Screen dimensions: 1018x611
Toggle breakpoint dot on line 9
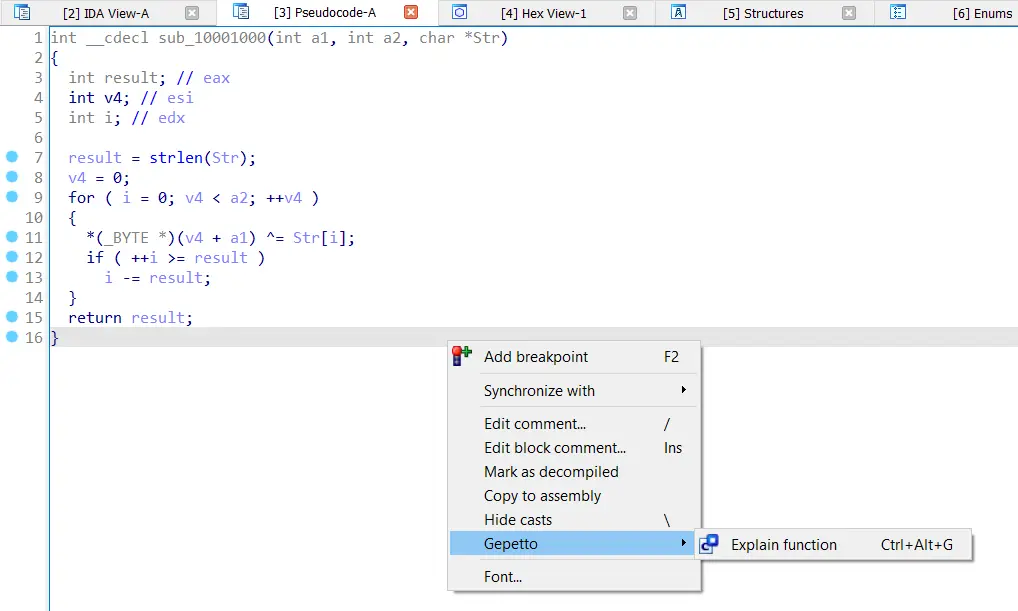(x=12, y=196)
